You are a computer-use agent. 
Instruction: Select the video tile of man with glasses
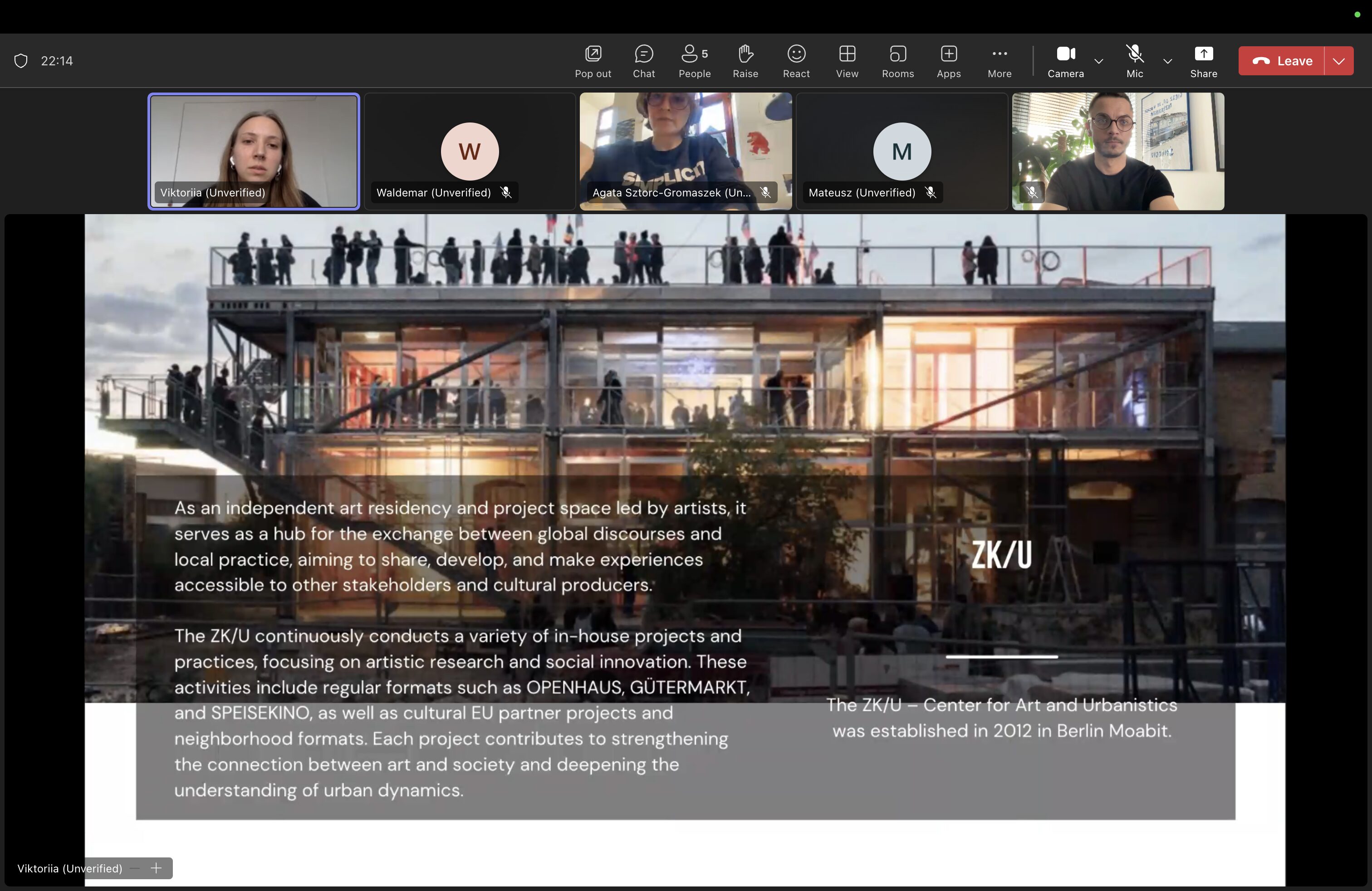(1118, 152)
